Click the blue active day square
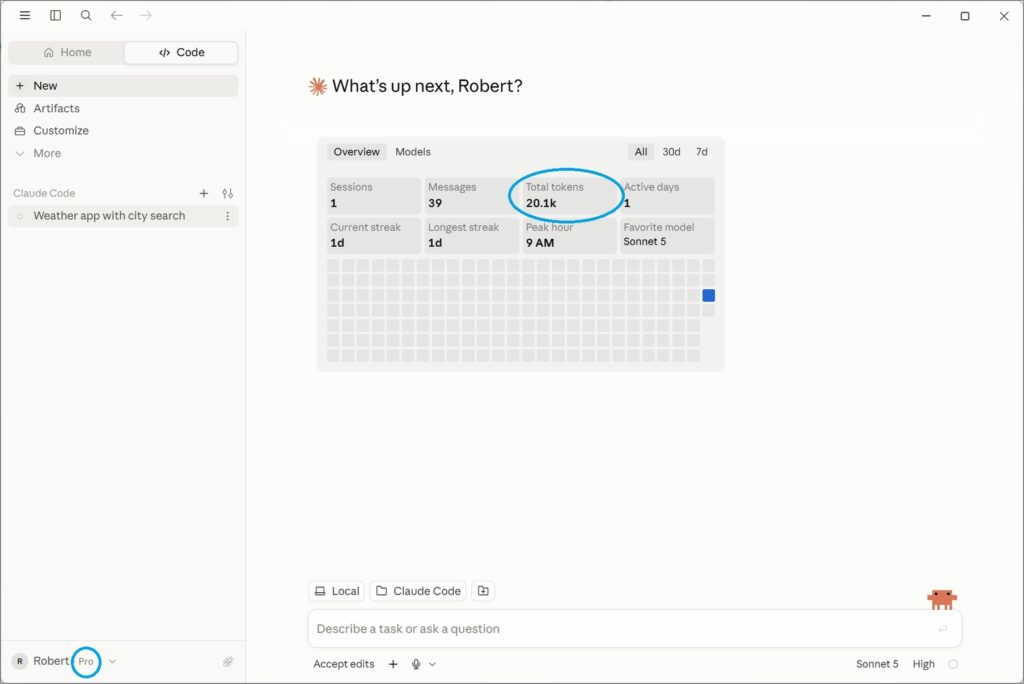 point(709,295)
